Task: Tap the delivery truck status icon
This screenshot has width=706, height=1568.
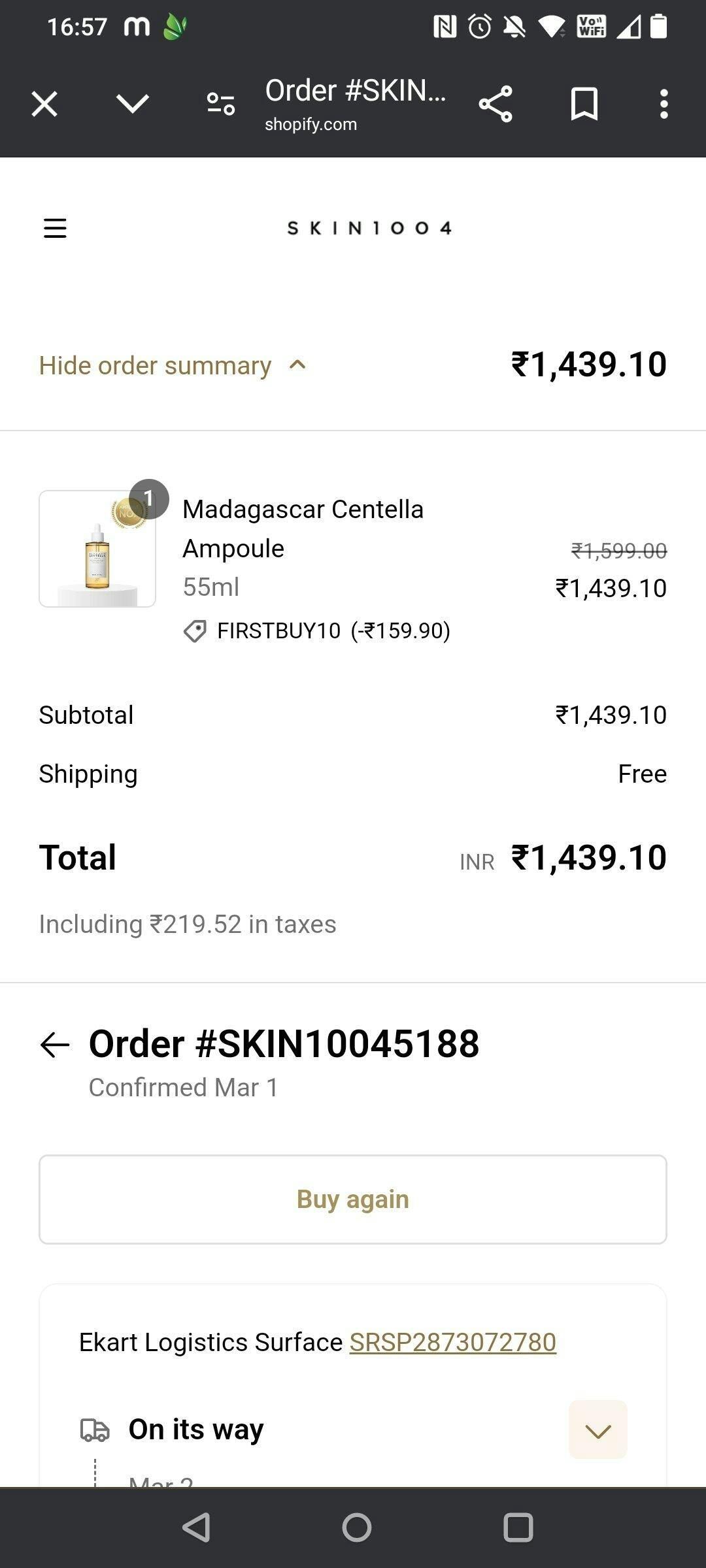Action: coord(95,1429)
